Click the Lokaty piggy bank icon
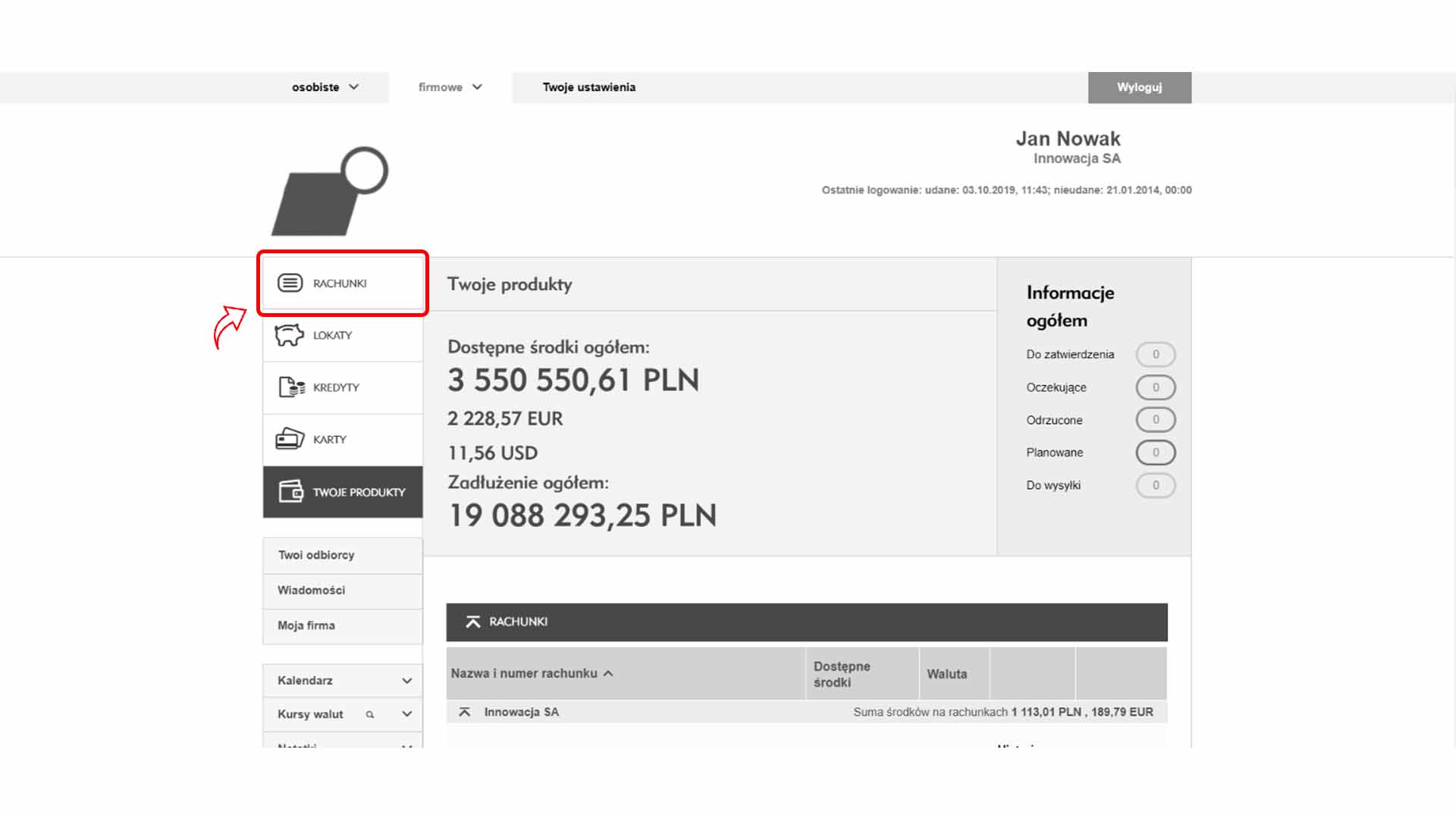1456x819 pixels. coord(289,335)
